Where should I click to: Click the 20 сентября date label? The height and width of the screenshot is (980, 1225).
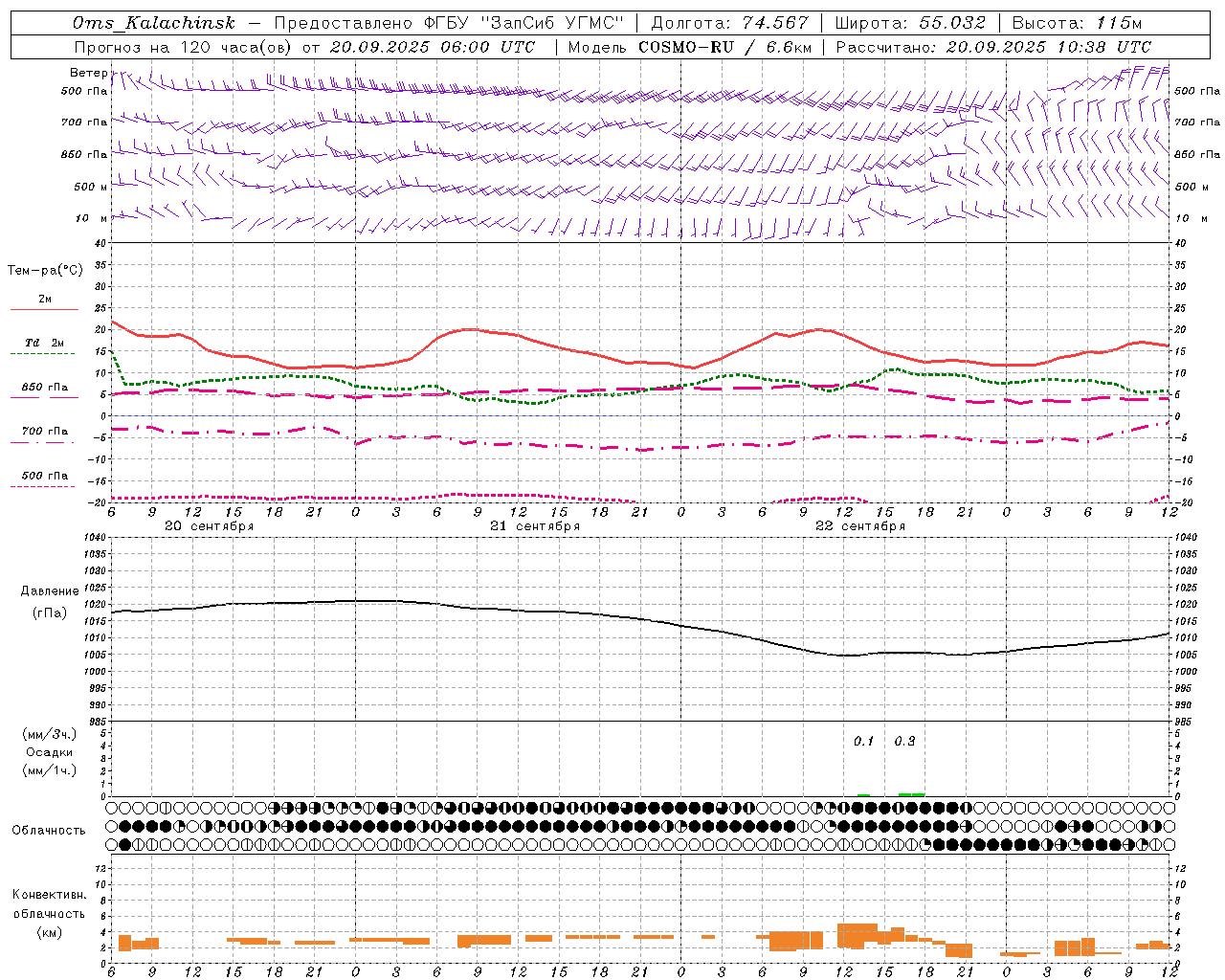210,526
